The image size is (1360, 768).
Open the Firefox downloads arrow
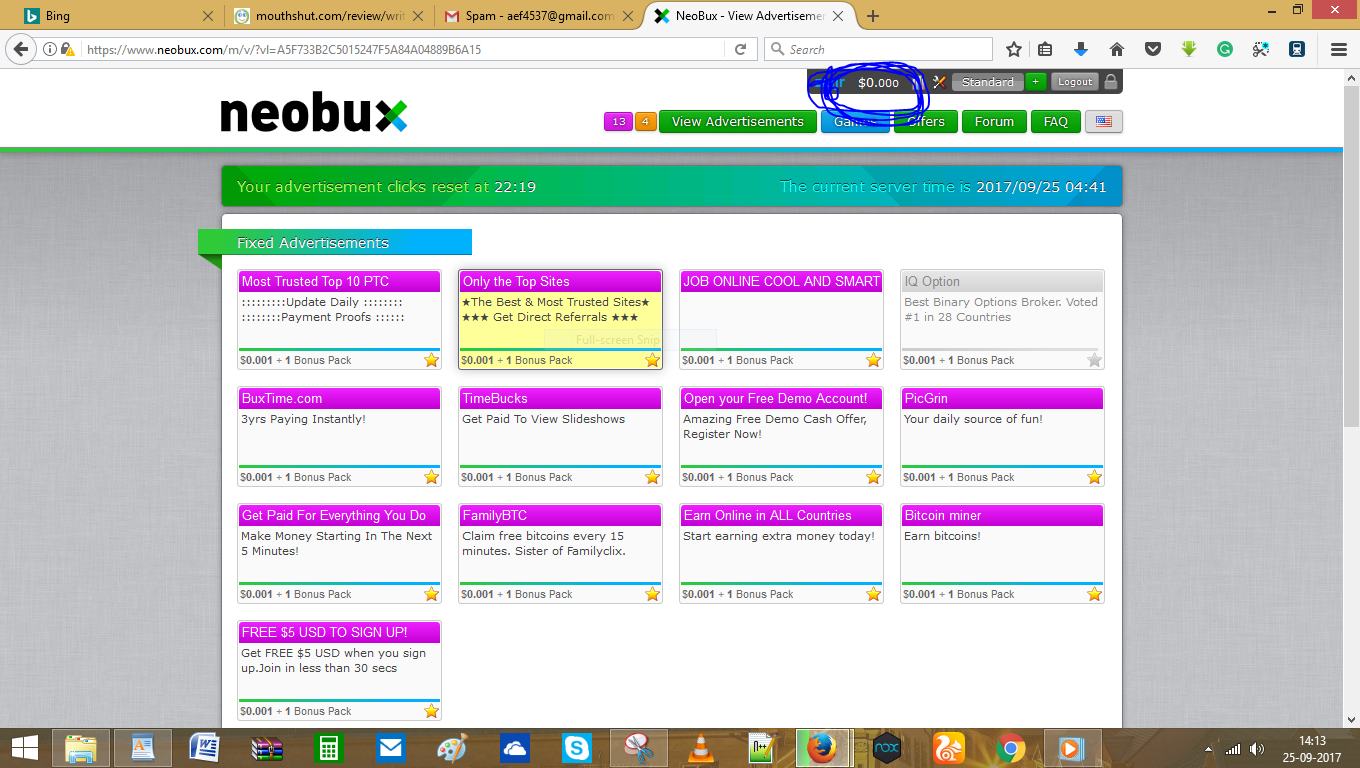pos(1081,49)
